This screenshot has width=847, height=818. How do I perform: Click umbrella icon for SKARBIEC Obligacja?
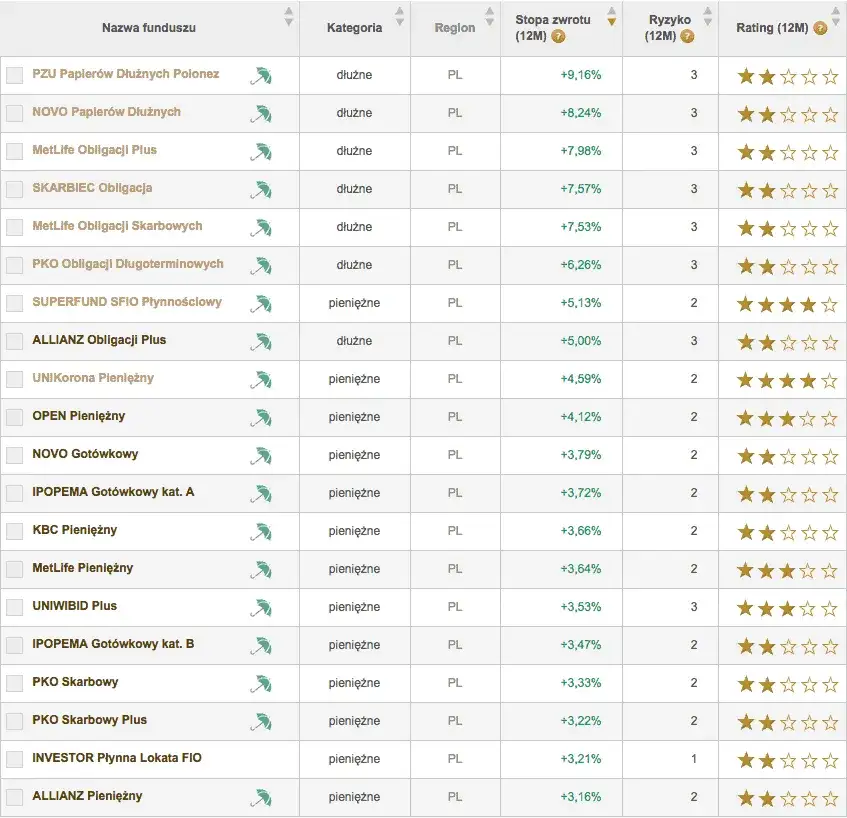(261, 190)
